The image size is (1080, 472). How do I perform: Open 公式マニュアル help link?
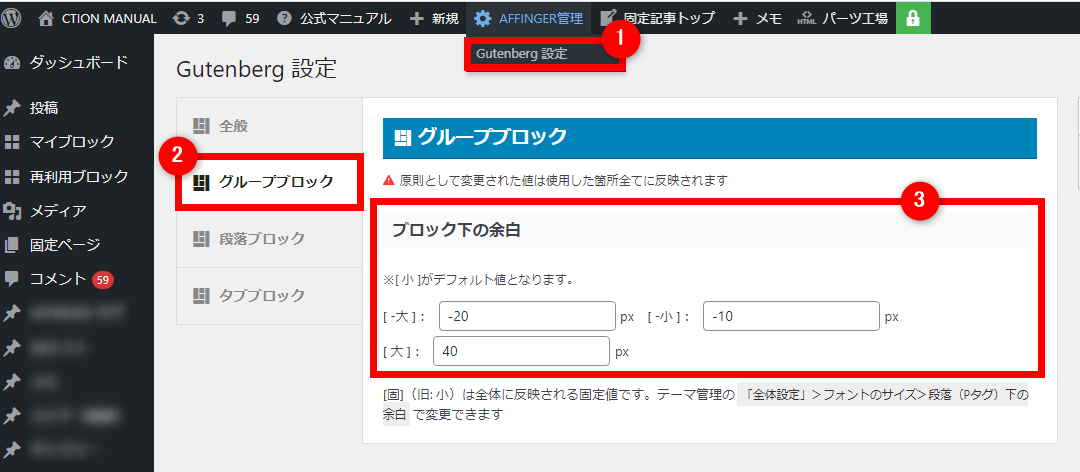click(x=334, y=19)
